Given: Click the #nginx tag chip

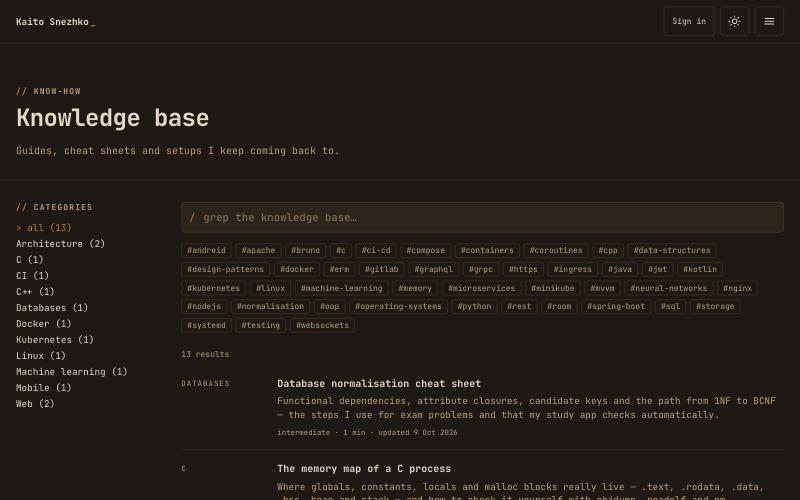Looking at the screenshot, I should [x=737, y=288].
